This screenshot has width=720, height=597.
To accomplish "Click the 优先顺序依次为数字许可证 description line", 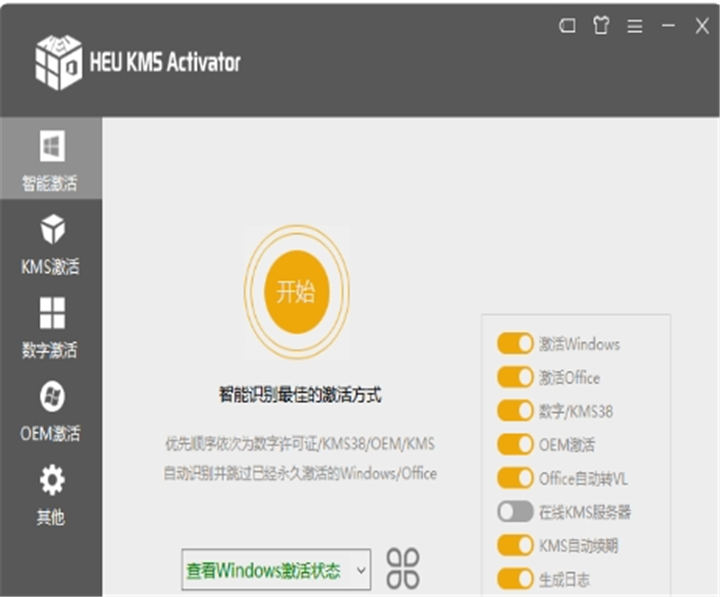I will tap(299, 444).
